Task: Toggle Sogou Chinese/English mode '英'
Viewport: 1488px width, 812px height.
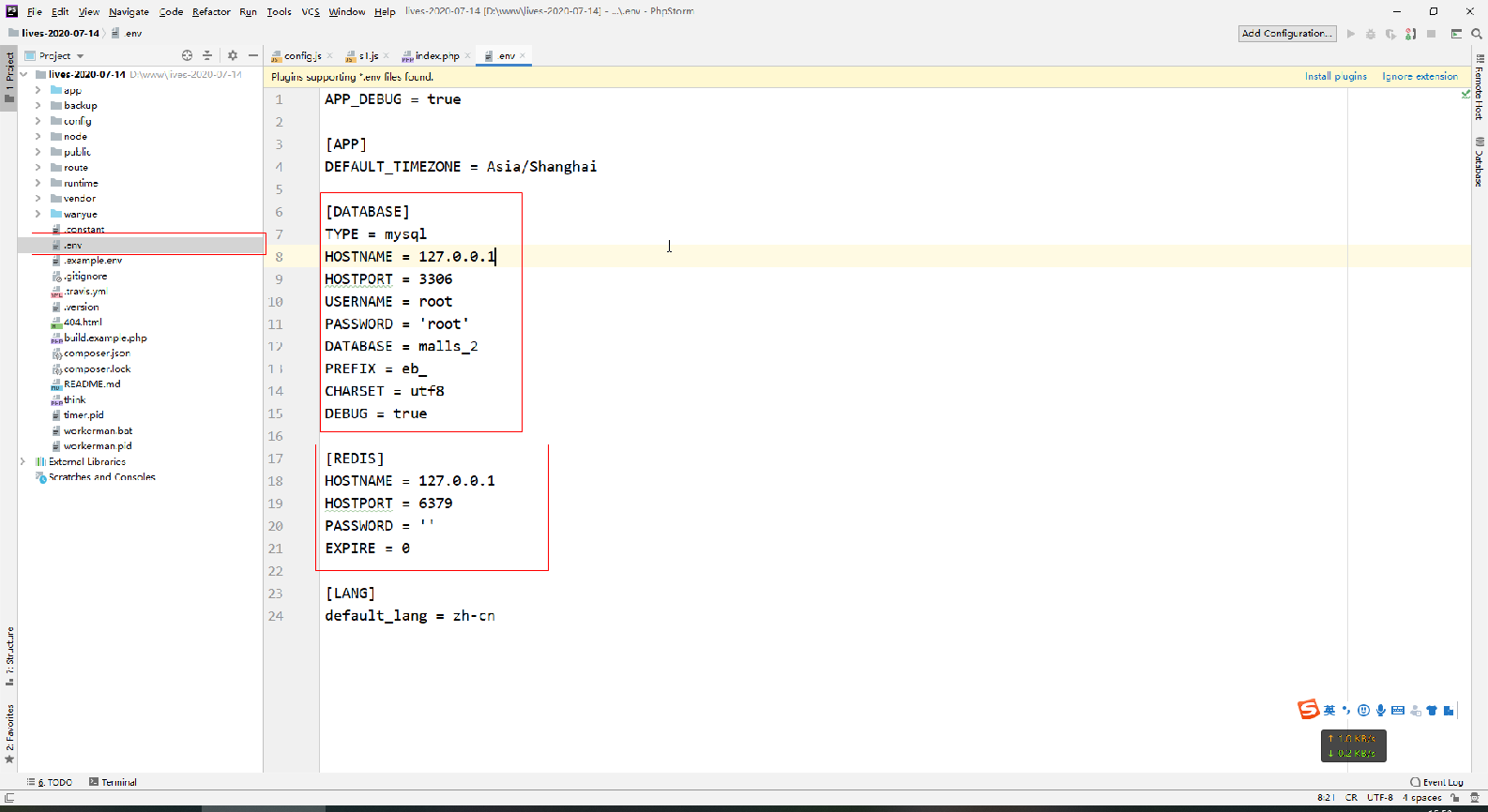Action: (1329, 710)
